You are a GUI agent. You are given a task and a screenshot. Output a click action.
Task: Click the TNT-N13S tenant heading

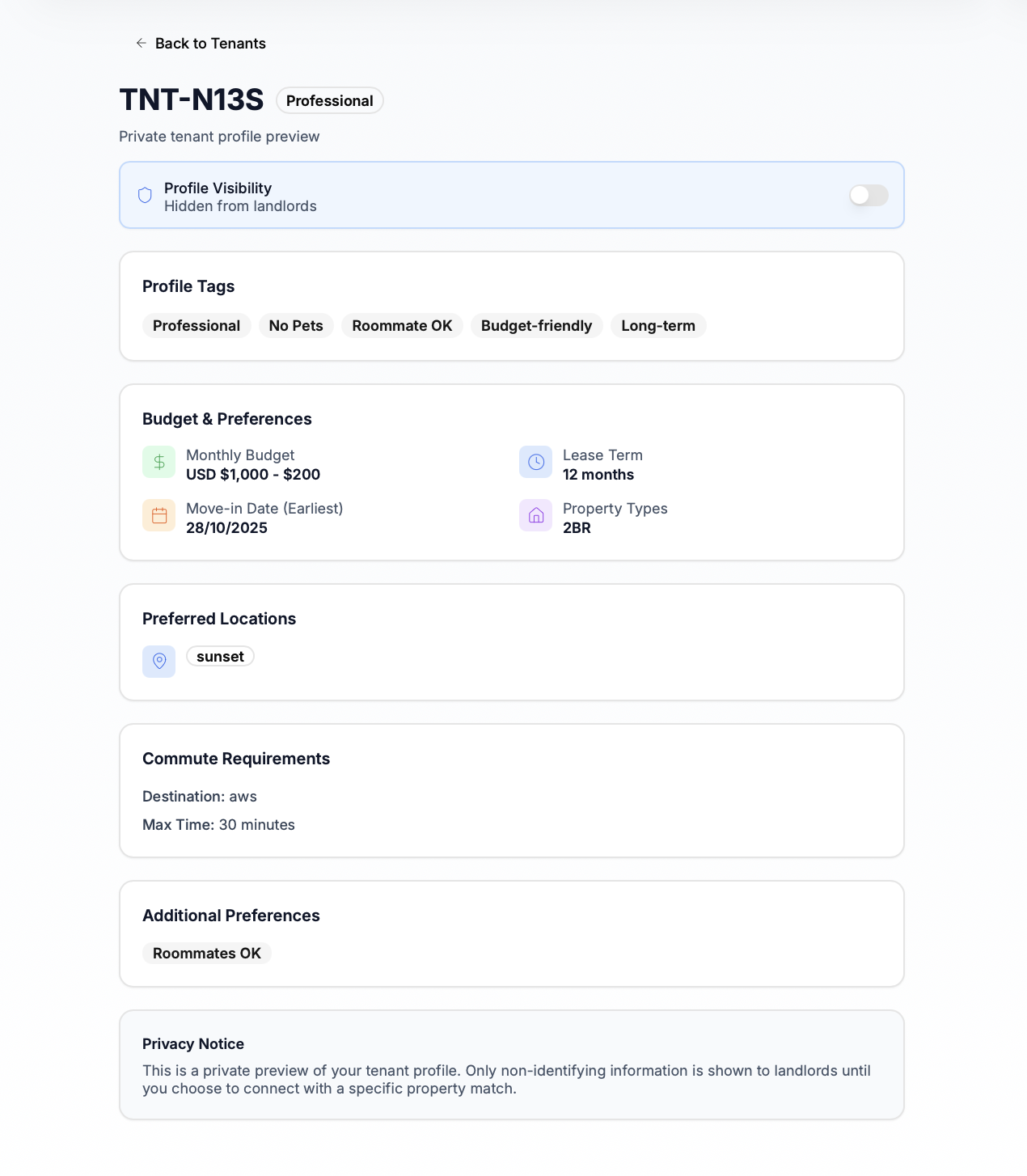(x=192, y=100)
